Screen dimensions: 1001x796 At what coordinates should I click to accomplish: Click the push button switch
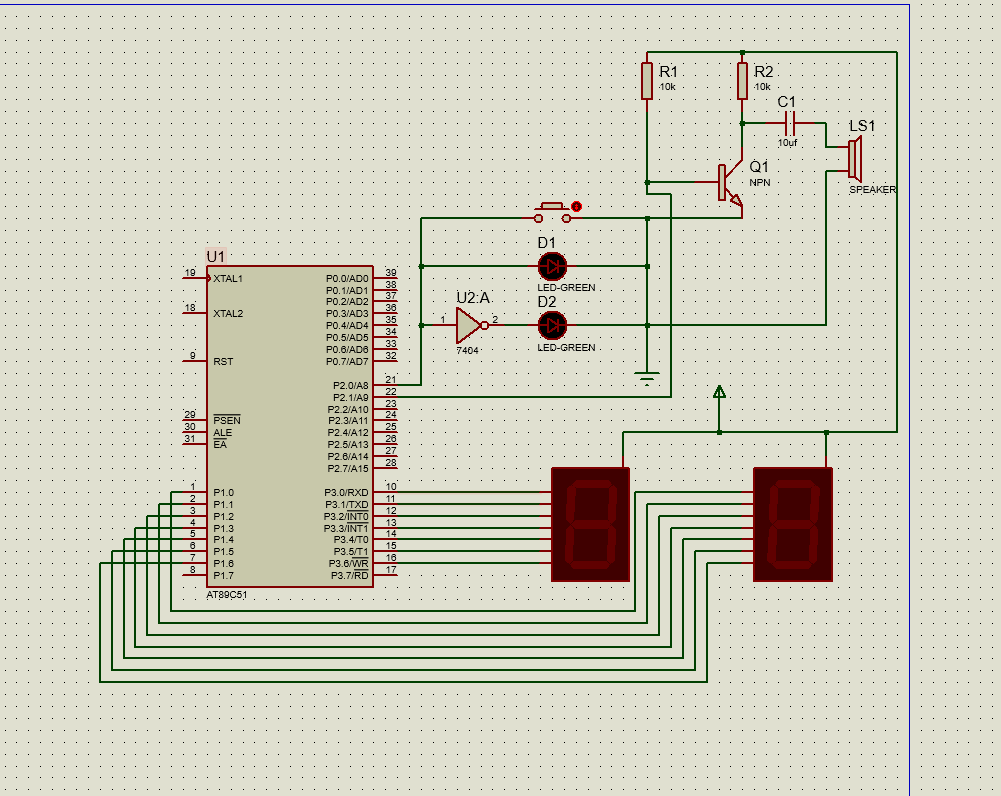[552, 213]
